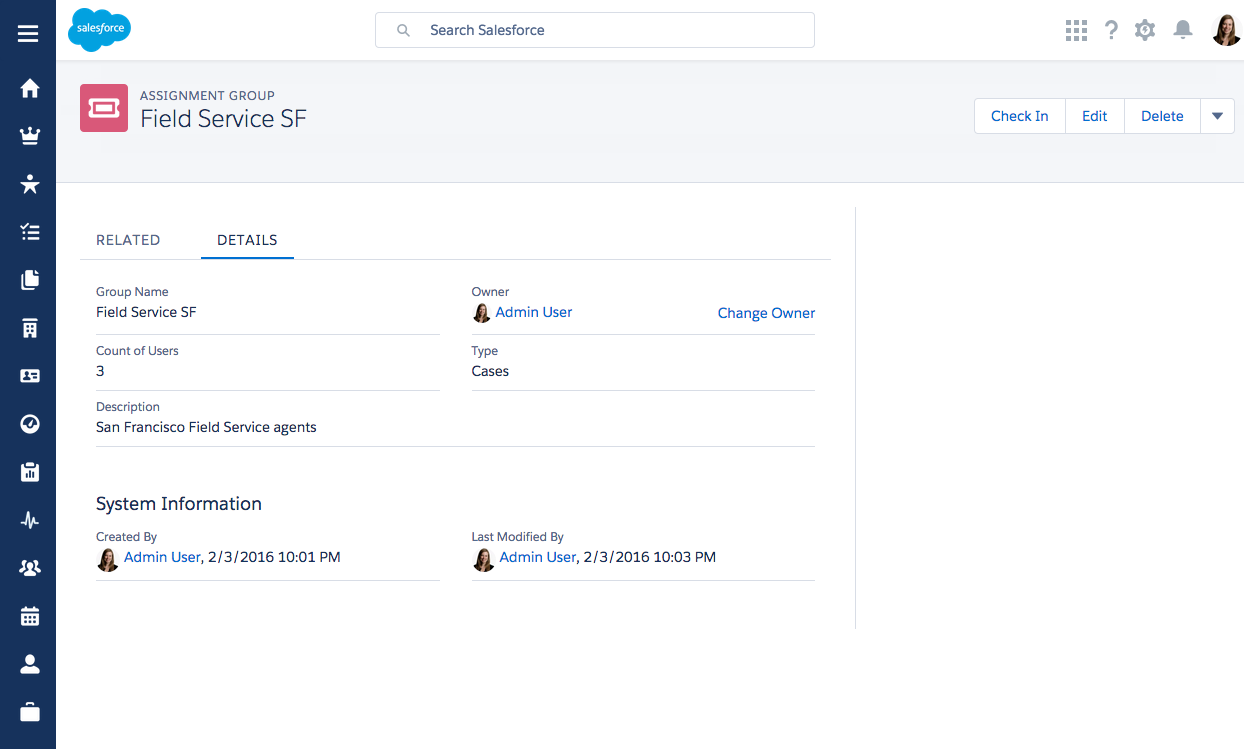The height and width of the screenshot is (749, 1244).
Task: Click Type value Cases
Action: pyautogui.click(x=490, y=371)
